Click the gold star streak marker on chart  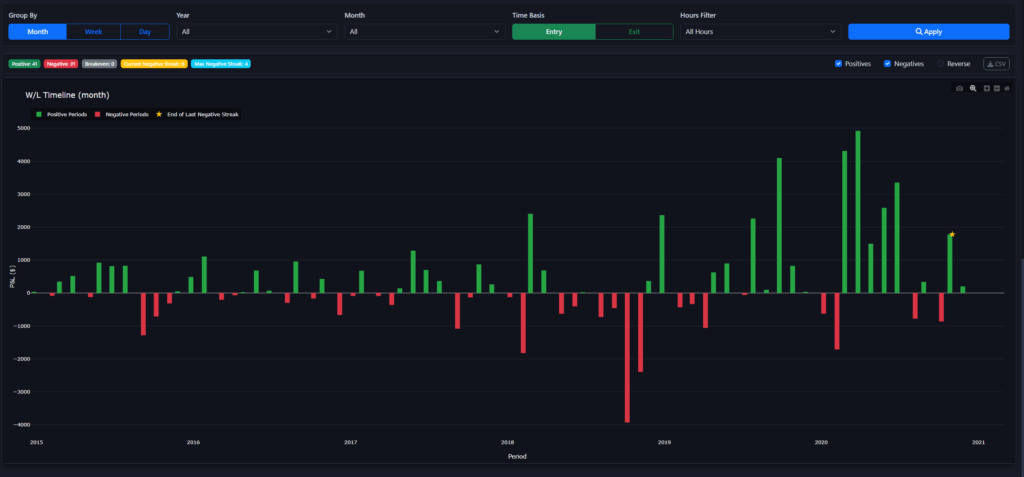tap(953, 234)
